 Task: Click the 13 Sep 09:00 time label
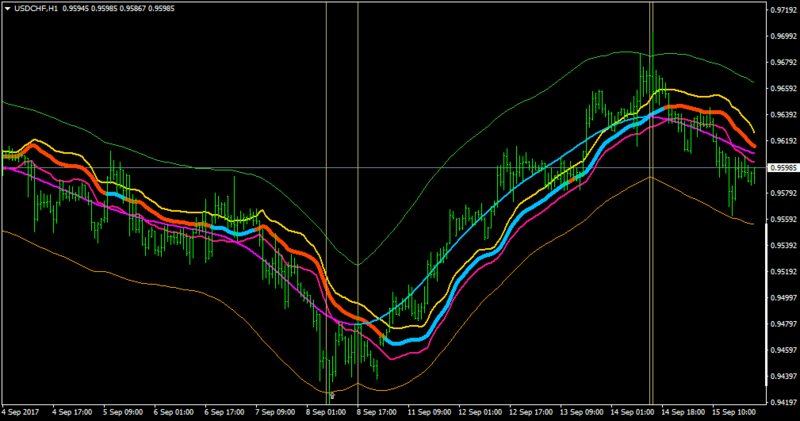point(581,412)
